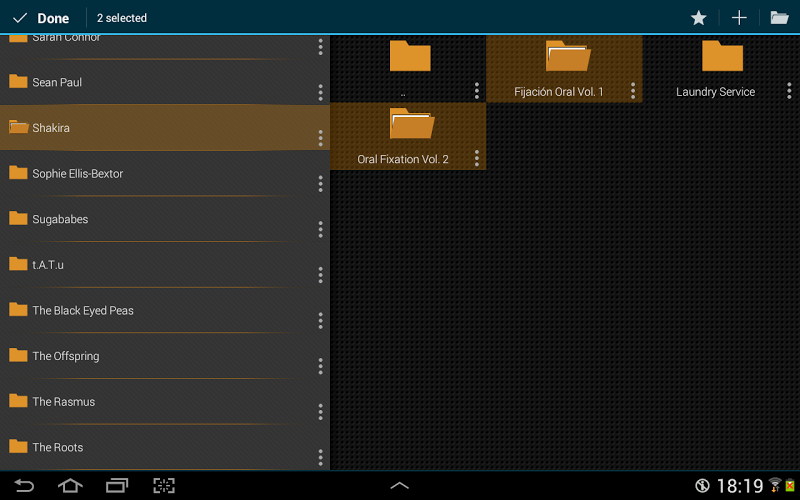The width and height of the screenshot is (800, 500).
Task: Click the Sugababes label
Action: [60, 219]
